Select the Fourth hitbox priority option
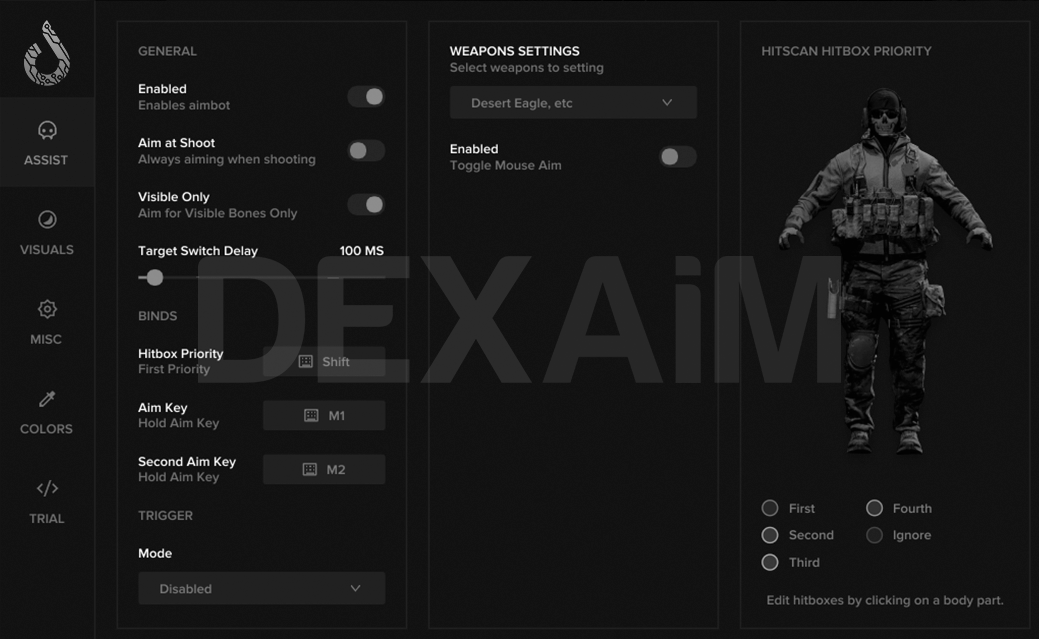 point(875,509)
